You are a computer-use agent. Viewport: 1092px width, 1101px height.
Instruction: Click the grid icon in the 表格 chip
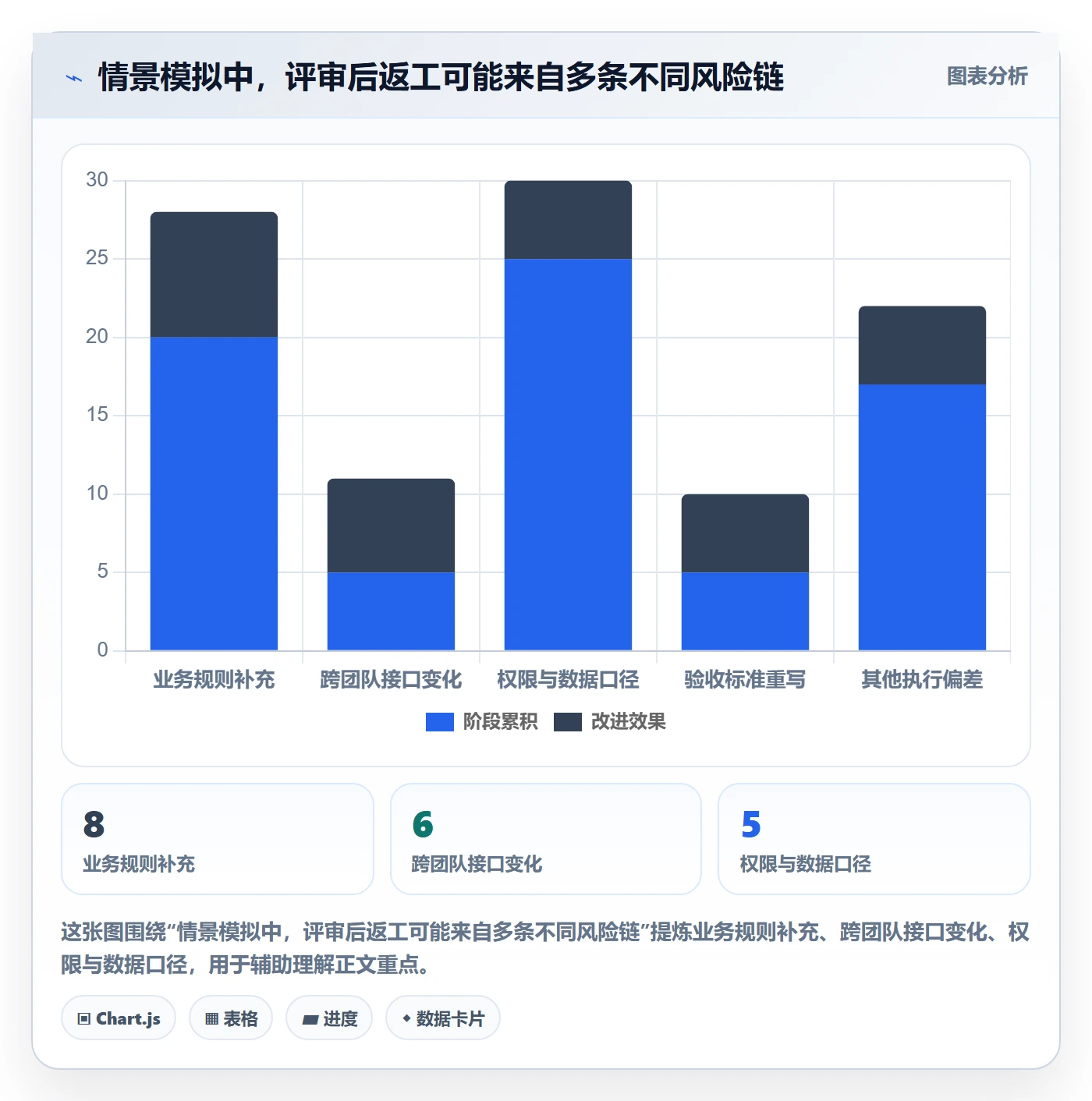point(211,1019)
